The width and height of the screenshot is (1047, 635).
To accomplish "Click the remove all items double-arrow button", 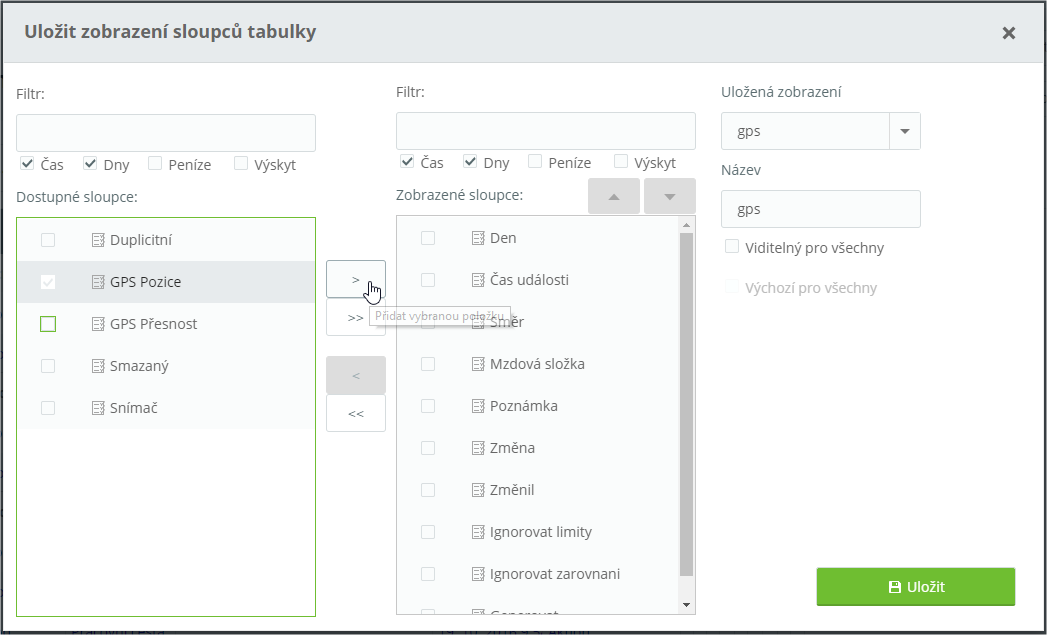I will tap(355, 413).
